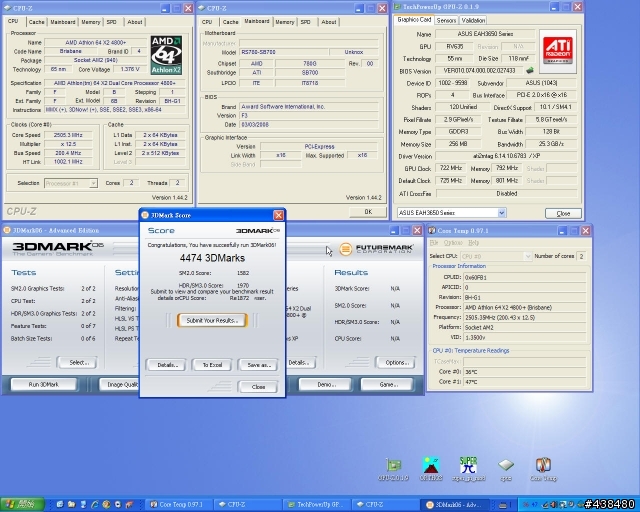Switch to TechPowerUp GPU-Z taskbar button
The height and width of the screenshot is (512, 640).
pyautogui.click(x=317, y=505)
